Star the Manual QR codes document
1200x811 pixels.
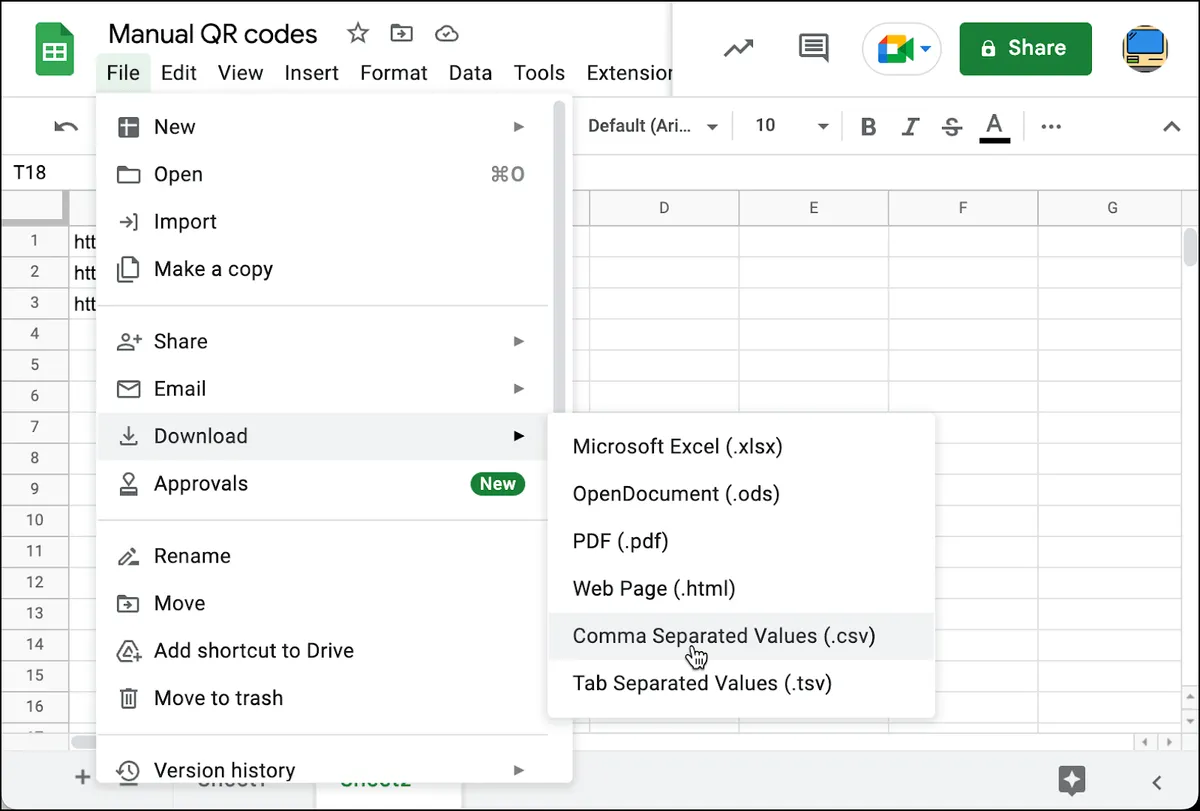pyautogui.click(x=357, y=34)
